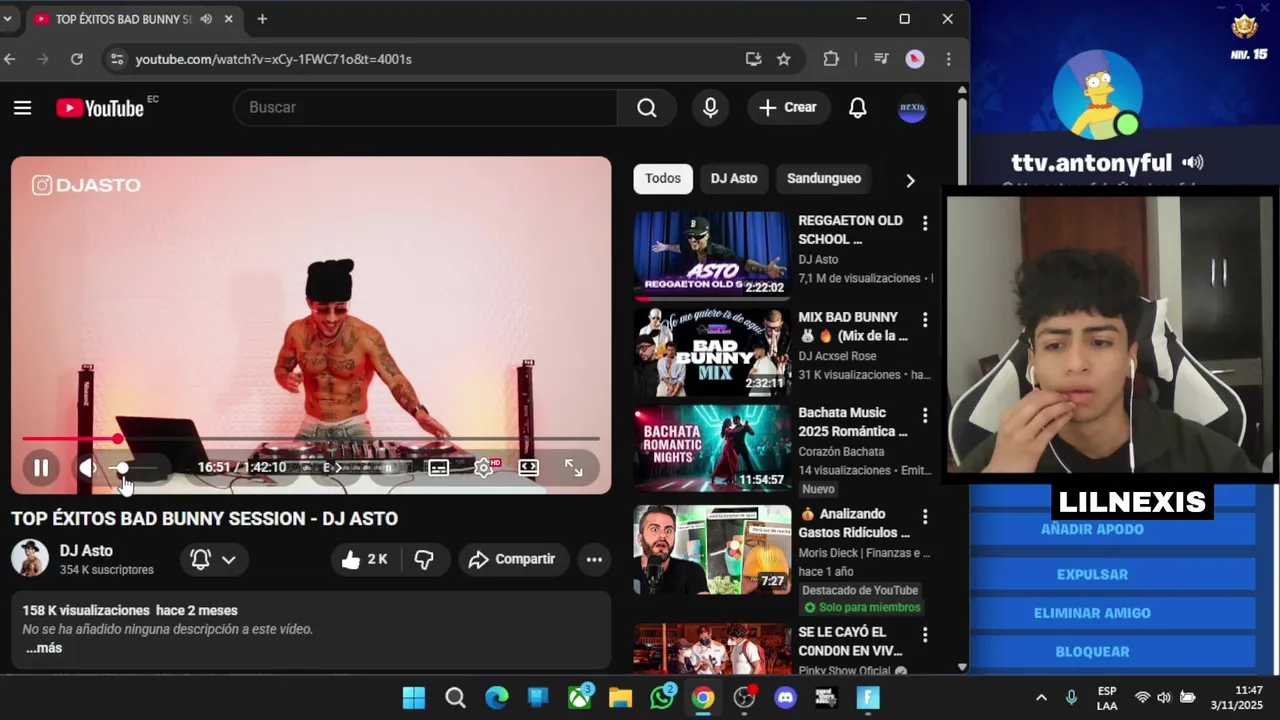This screenshot has width=1280, height=720.
Task: Click the Buscar search field
Action: [425, 107]
